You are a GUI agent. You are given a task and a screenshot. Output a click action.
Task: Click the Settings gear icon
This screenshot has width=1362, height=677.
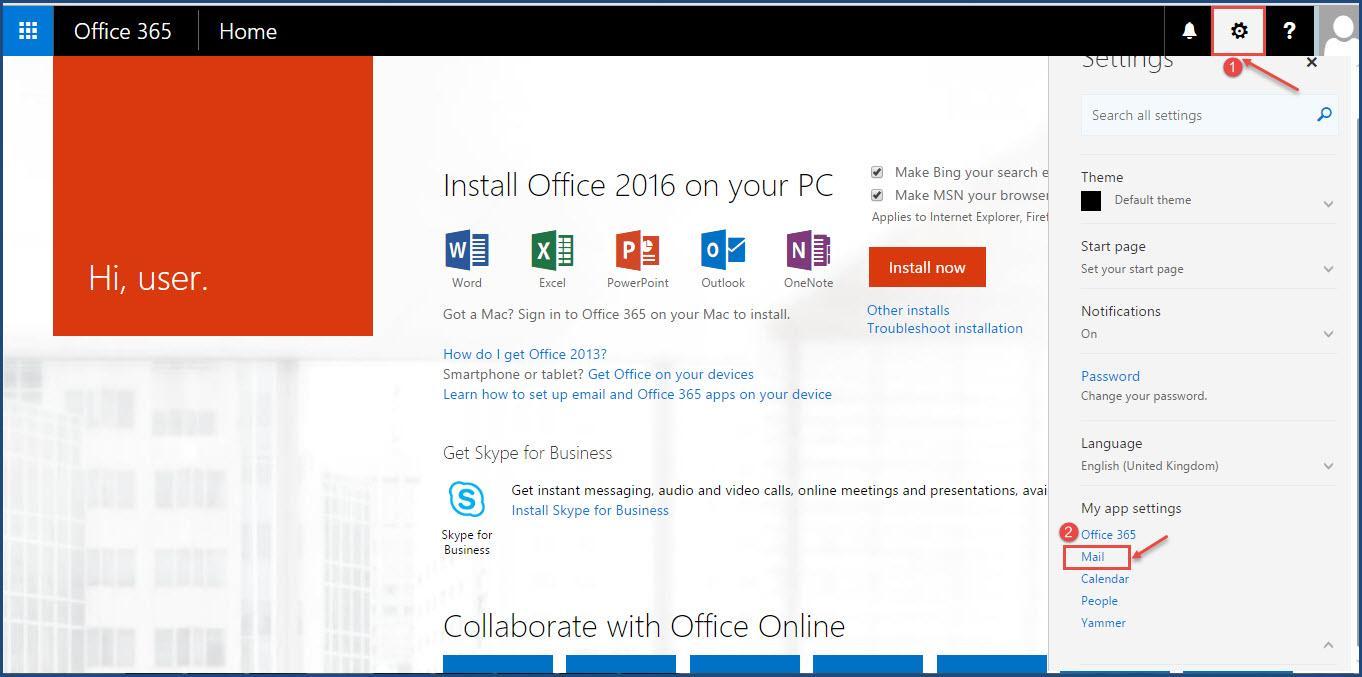(1239, 31)
